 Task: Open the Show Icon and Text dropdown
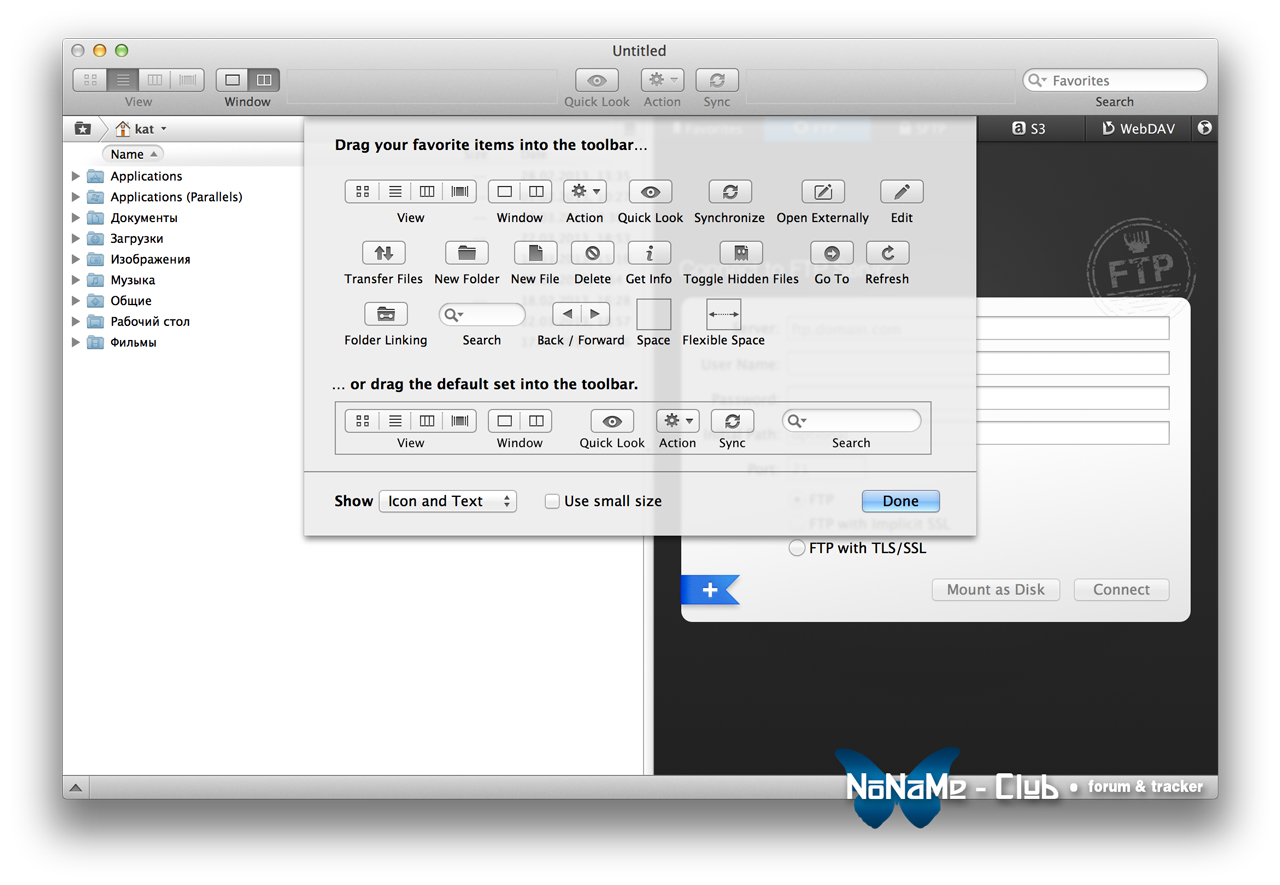pos(447,502)
